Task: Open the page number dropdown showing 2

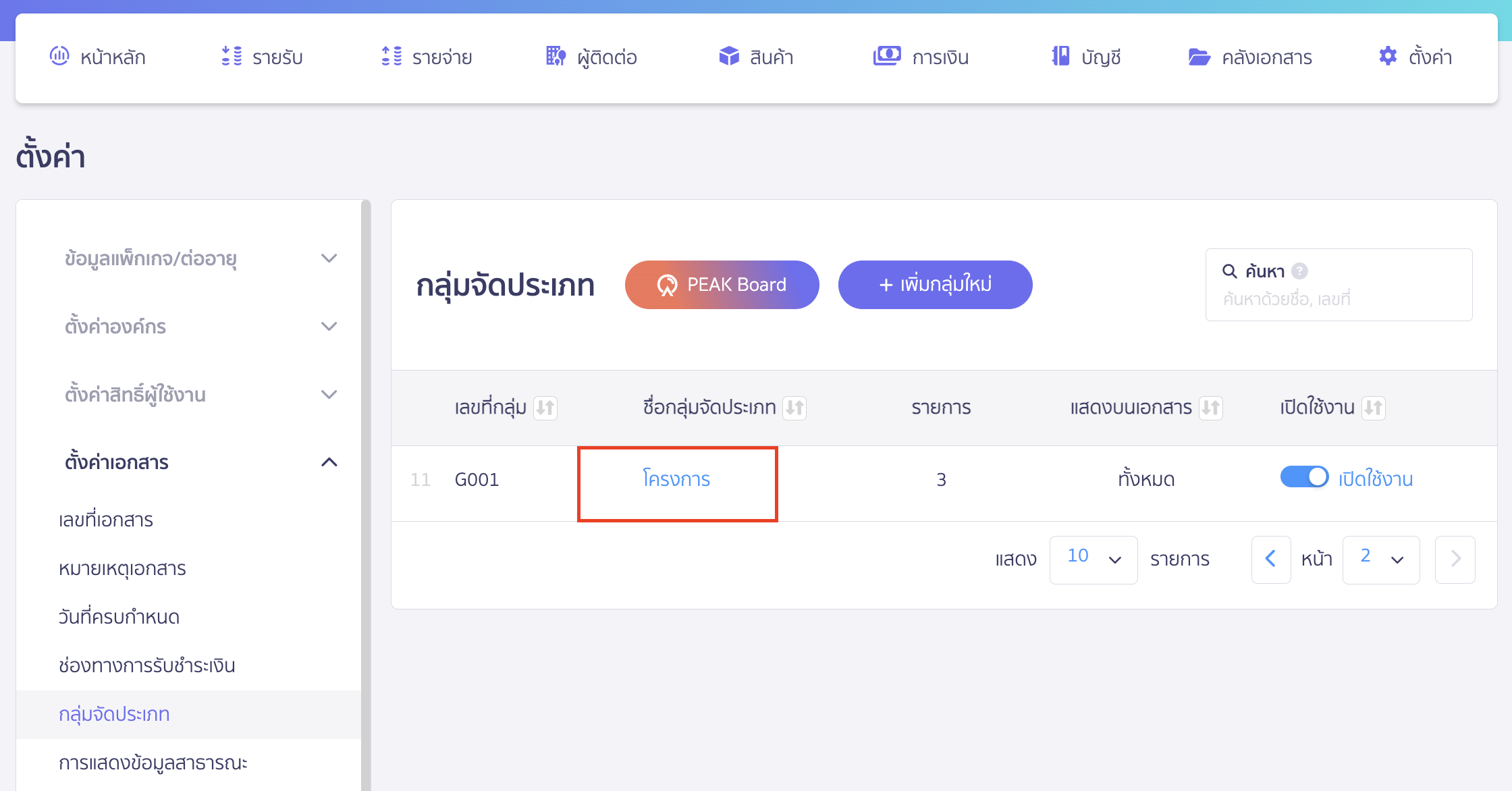Action: (1380, 559)
